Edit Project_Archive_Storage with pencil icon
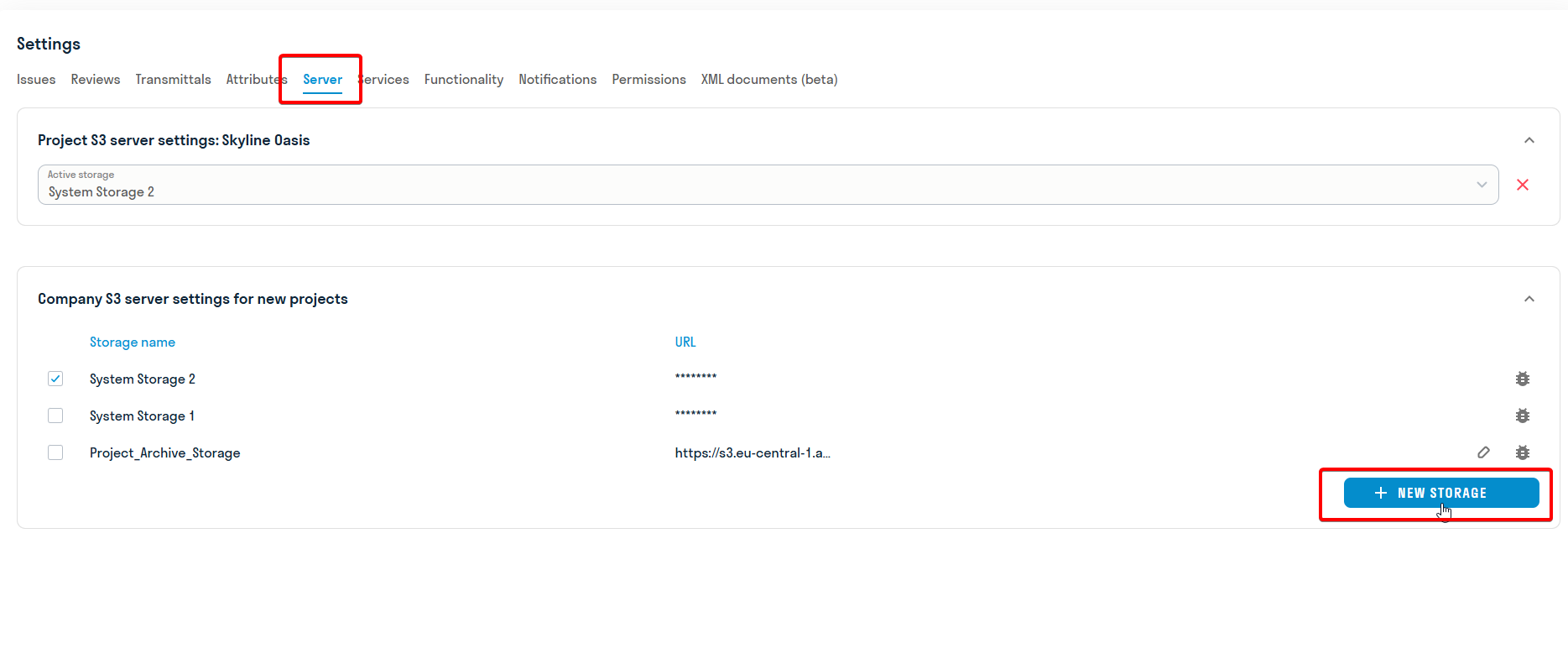This screenshot has width=1568, height=664. coord(1483,452)
